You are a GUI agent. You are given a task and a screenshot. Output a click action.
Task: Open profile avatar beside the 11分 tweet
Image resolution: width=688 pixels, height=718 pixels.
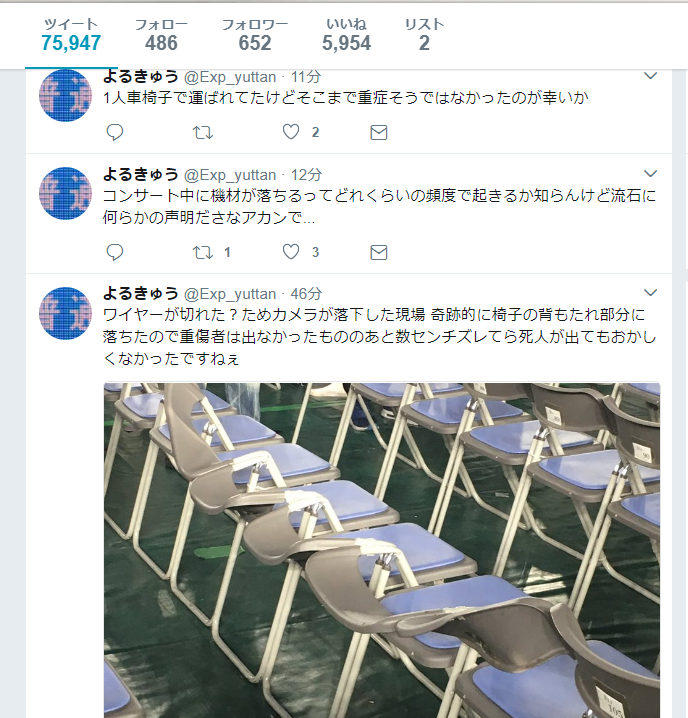(x=66, y=95)
